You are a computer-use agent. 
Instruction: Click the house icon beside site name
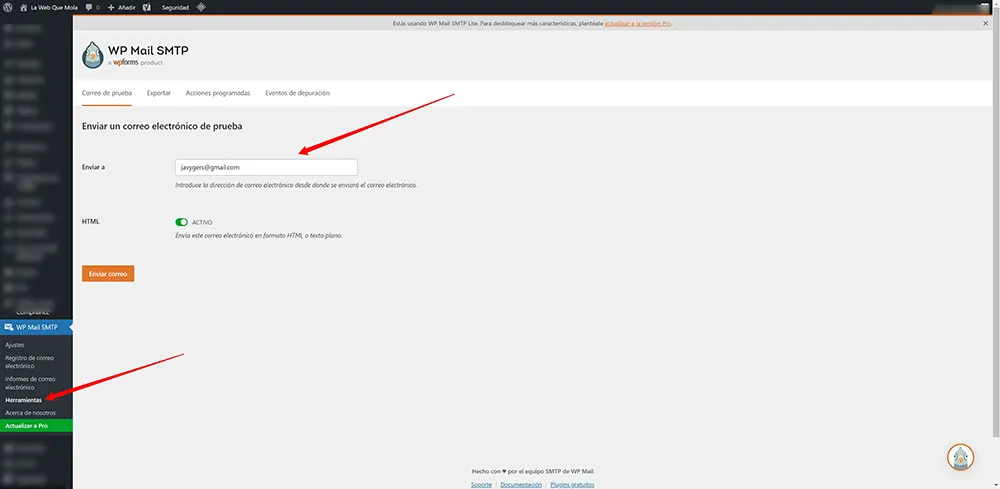pyautogui.click(x=24, y=8)
